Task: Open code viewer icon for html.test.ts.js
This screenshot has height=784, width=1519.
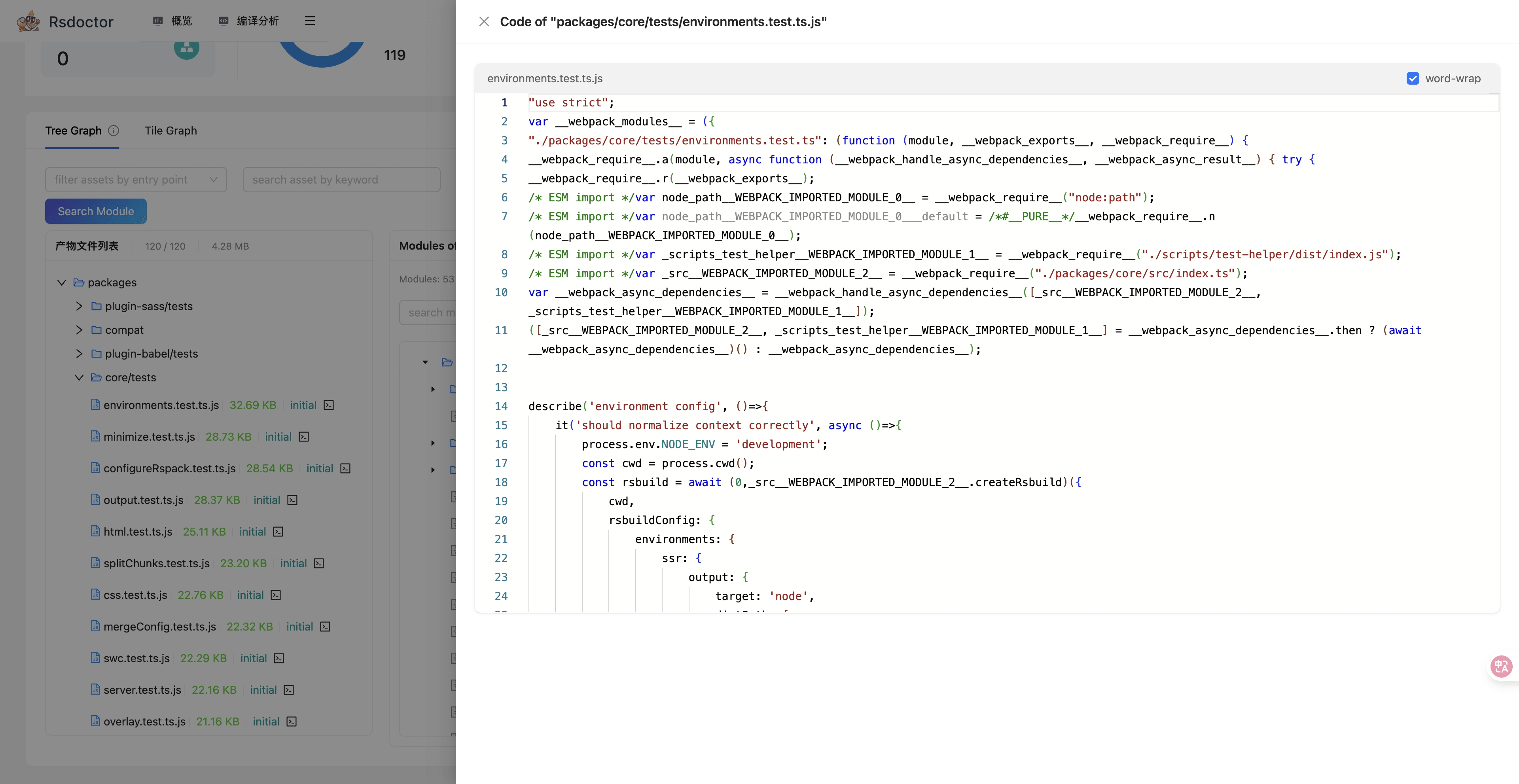Action: 278,532
